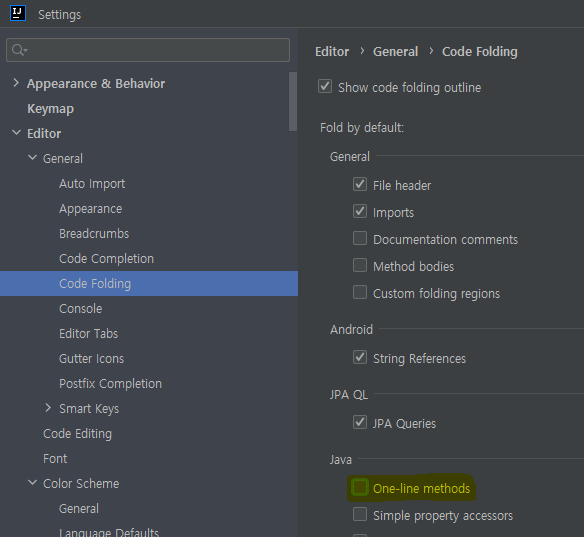Select Code Folding in the tree
Screen dimensions: 584x537
pyautogui.click(x=149, y=283)
